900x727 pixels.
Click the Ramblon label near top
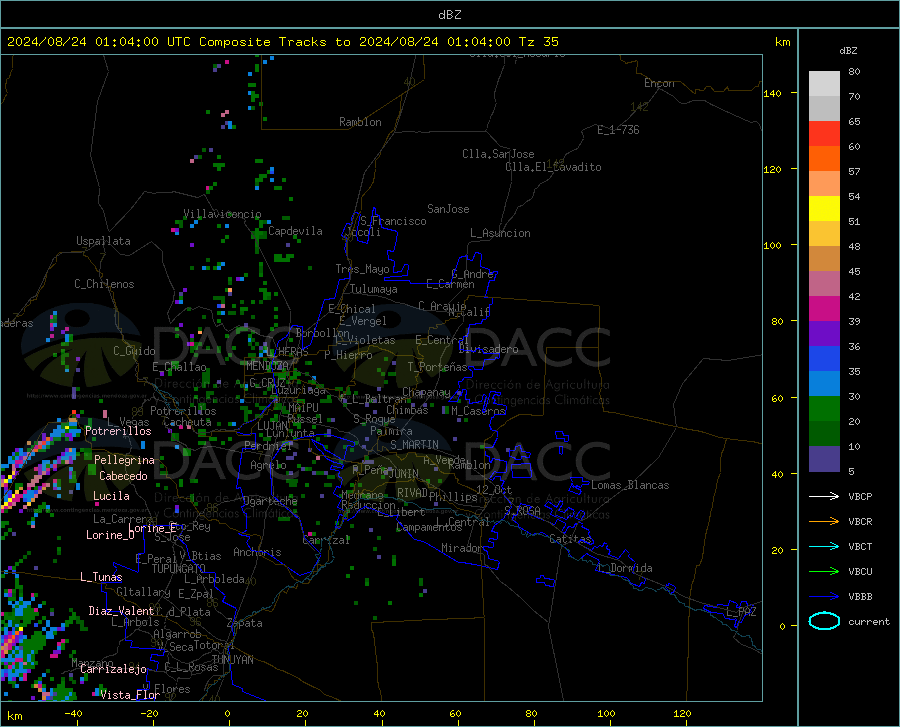point(360,122)
